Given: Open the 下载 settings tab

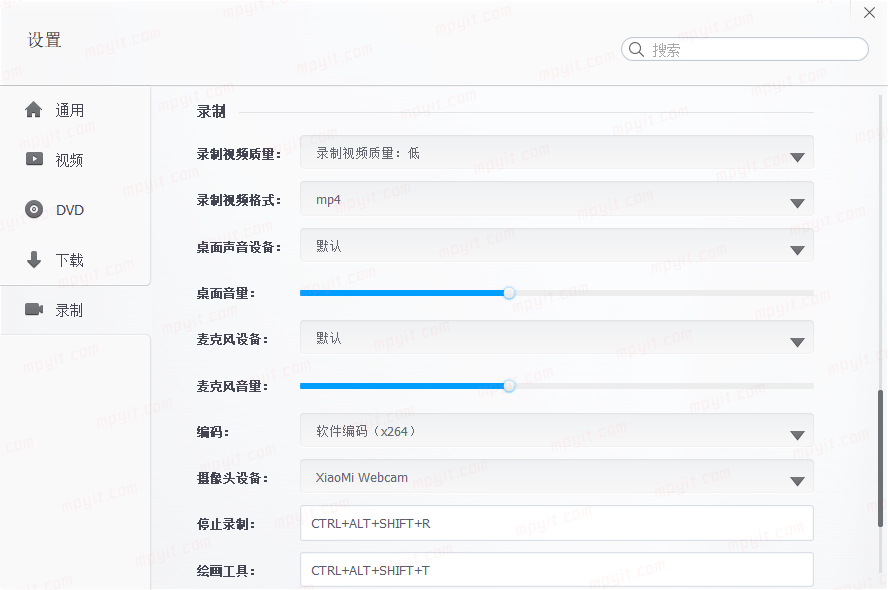Looking at the screenshot, I should [75, 259].
